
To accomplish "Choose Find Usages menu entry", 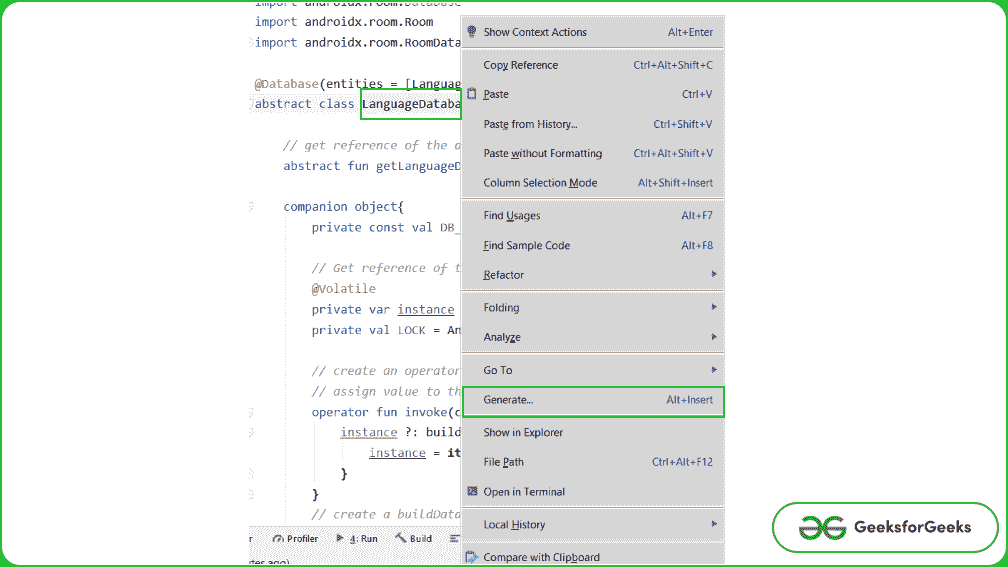I will [x=512, y=216].
